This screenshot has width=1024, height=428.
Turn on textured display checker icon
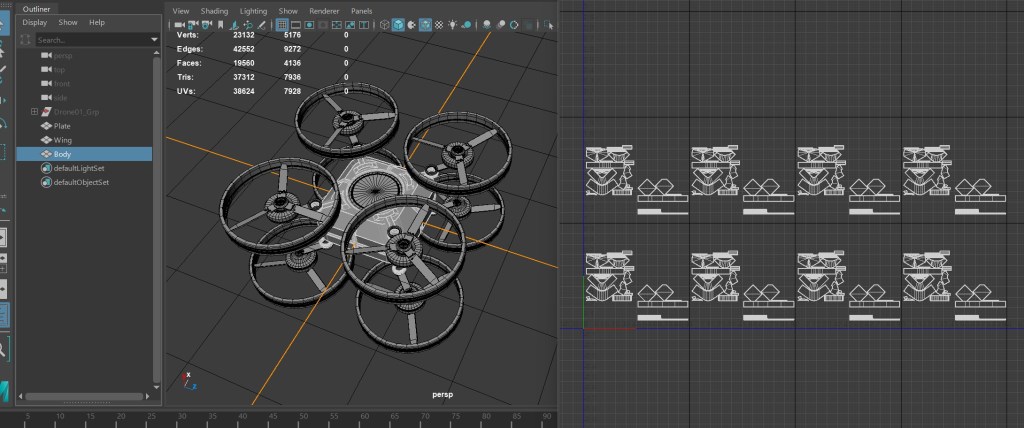(438, 25)
